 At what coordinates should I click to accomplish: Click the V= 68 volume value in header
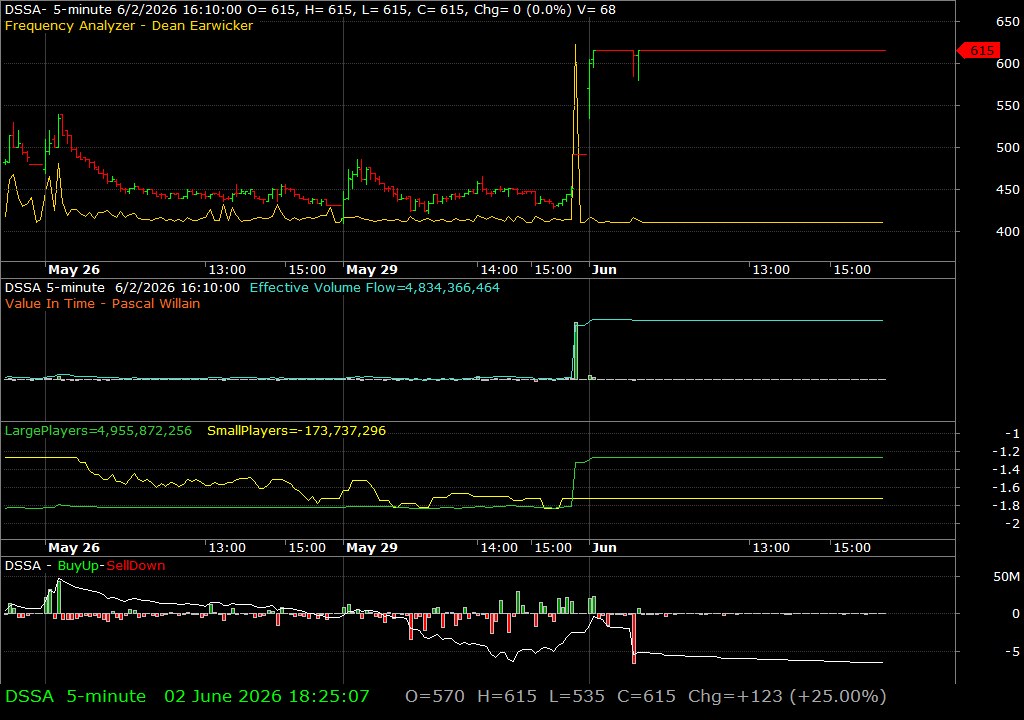coord(596,10)
